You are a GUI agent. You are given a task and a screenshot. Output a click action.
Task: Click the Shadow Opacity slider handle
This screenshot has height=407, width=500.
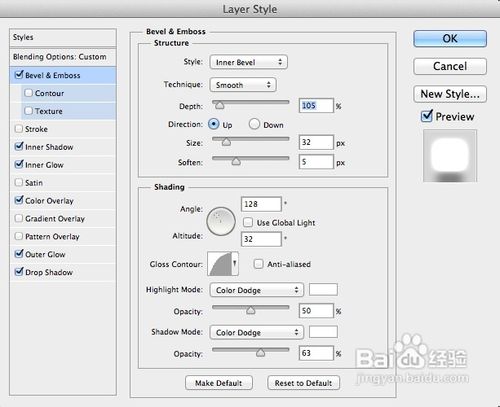[x=260, y=352]
